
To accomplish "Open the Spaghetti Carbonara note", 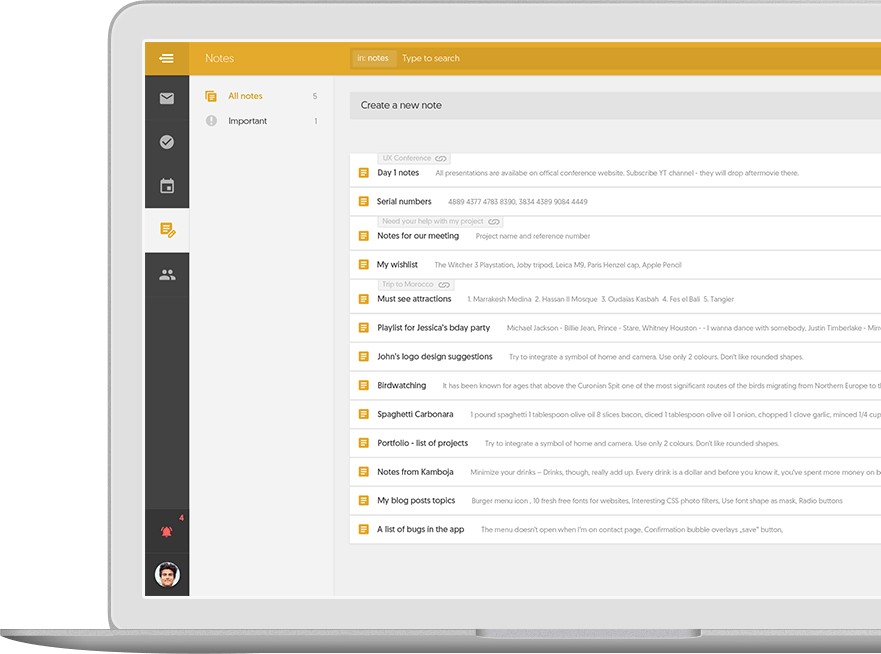I will (415, 414).
